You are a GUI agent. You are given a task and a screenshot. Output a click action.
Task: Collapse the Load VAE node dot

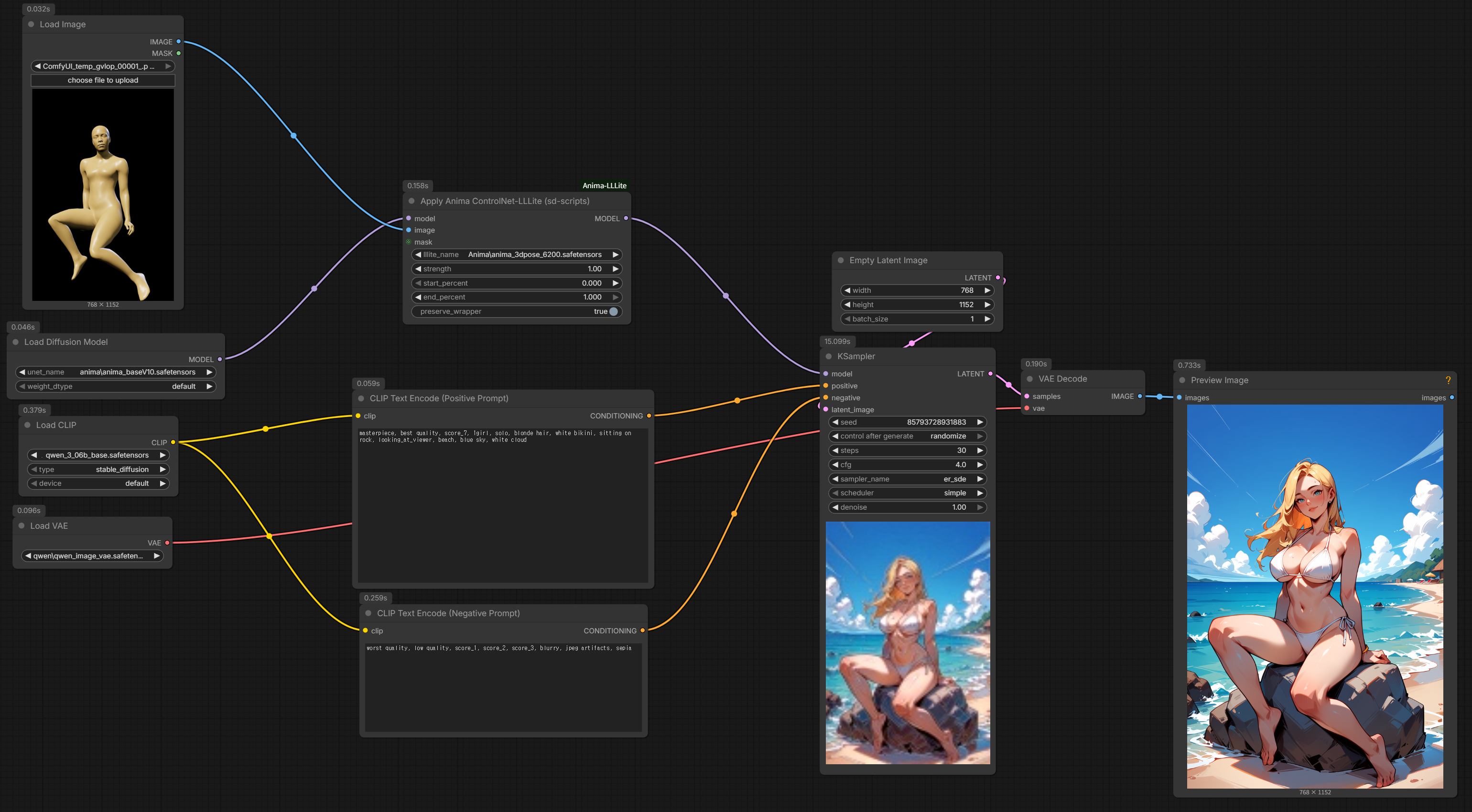21,526
